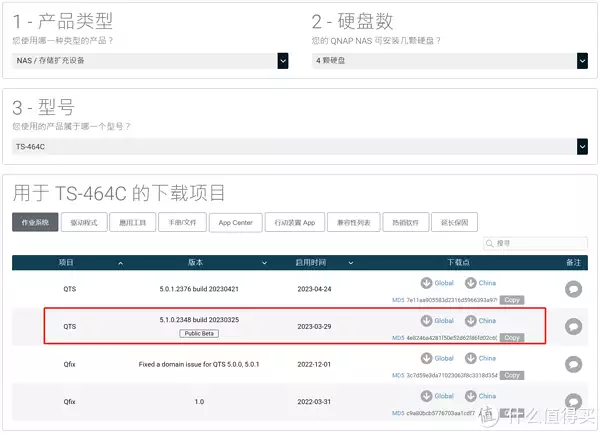This screenshot has height=433, width=600.
Task: Switch to the 行动装置 App tab
Action: 295,222
